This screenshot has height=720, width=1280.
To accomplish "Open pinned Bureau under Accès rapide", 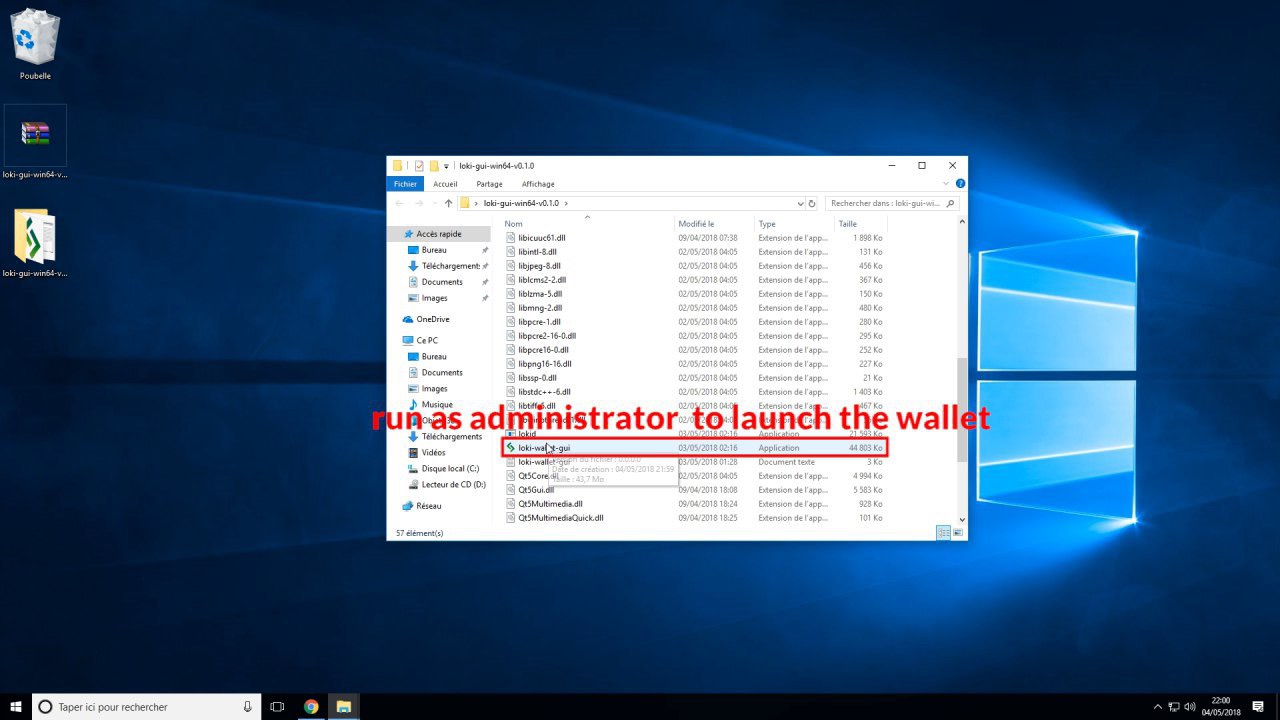I will coord(434,250).
